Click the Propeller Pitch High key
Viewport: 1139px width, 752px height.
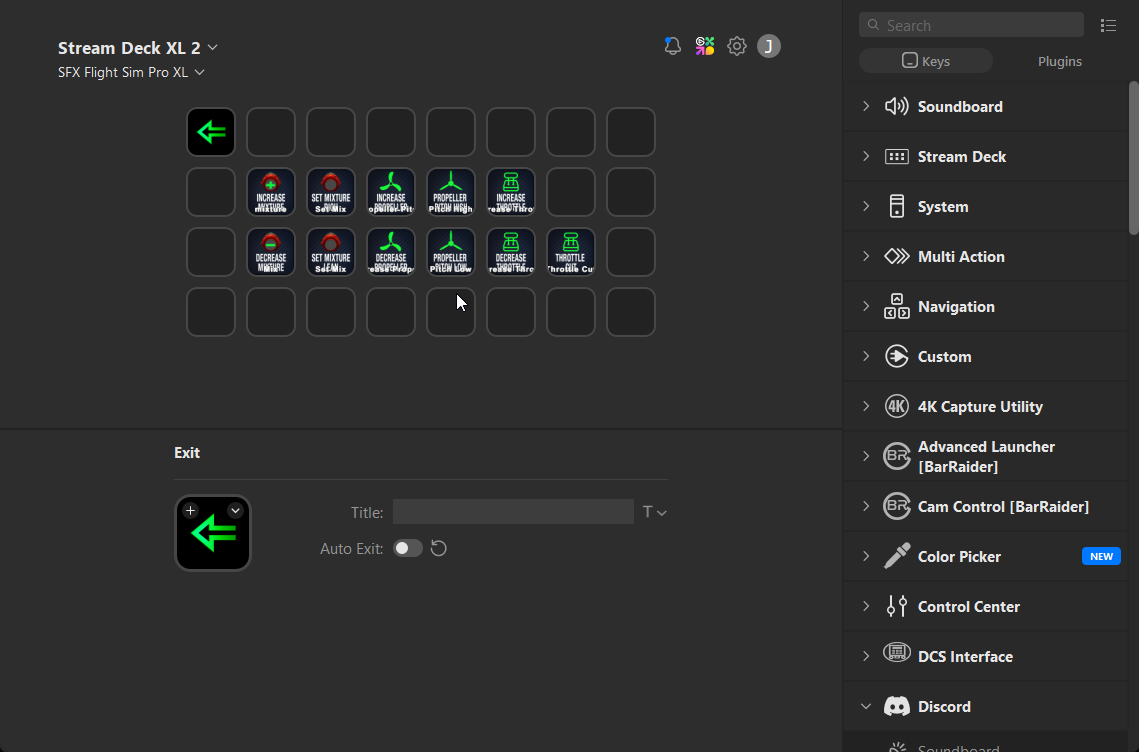coord(451,192)
